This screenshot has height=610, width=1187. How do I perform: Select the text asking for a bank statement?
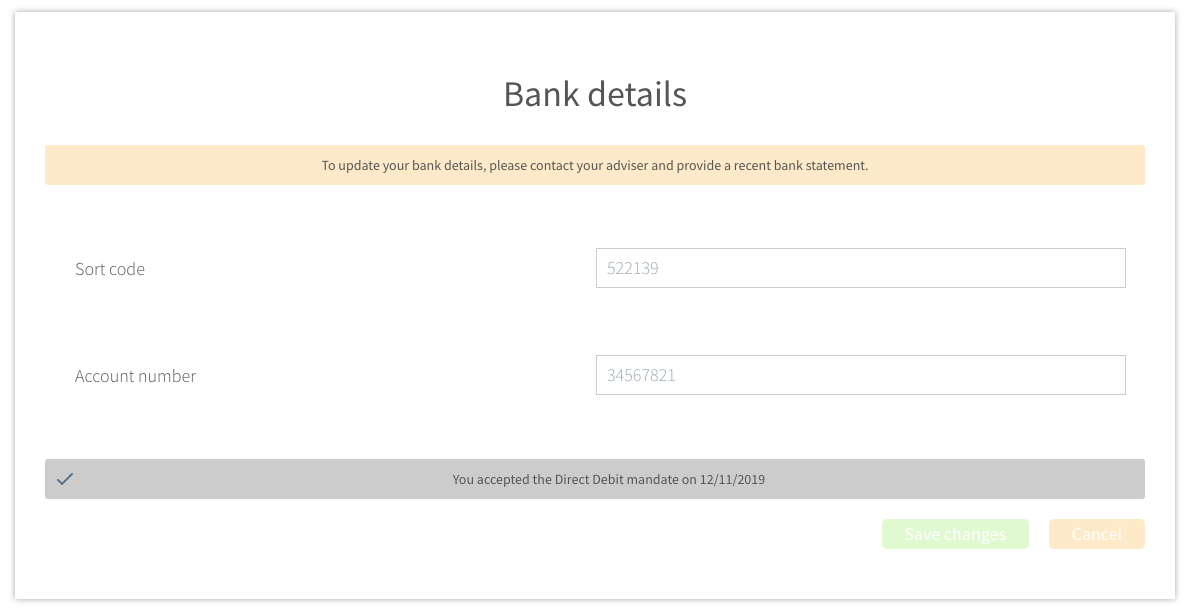[x=594, y=165]
